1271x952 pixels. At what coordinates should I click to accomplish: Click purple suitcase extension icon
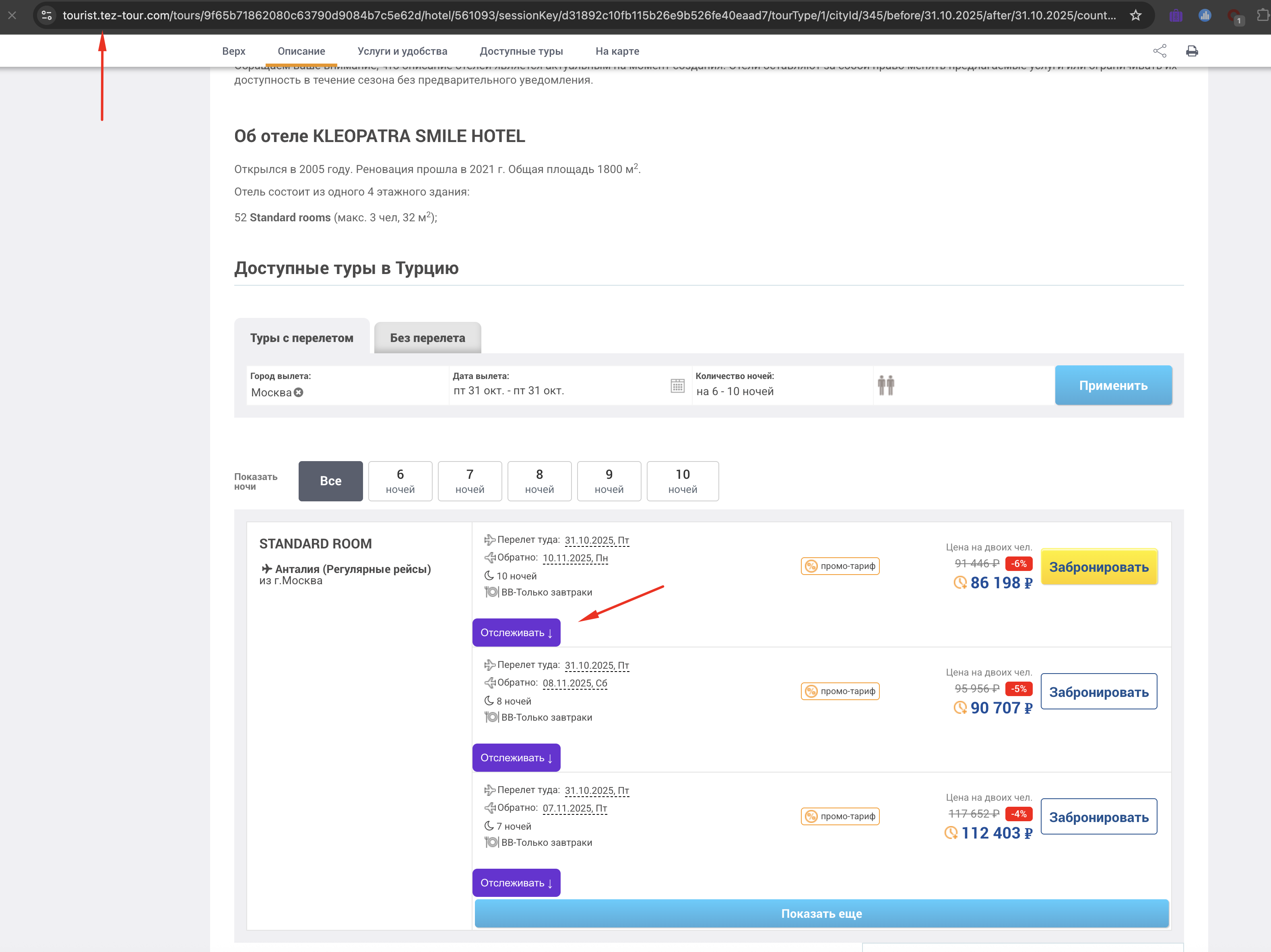1176,16
